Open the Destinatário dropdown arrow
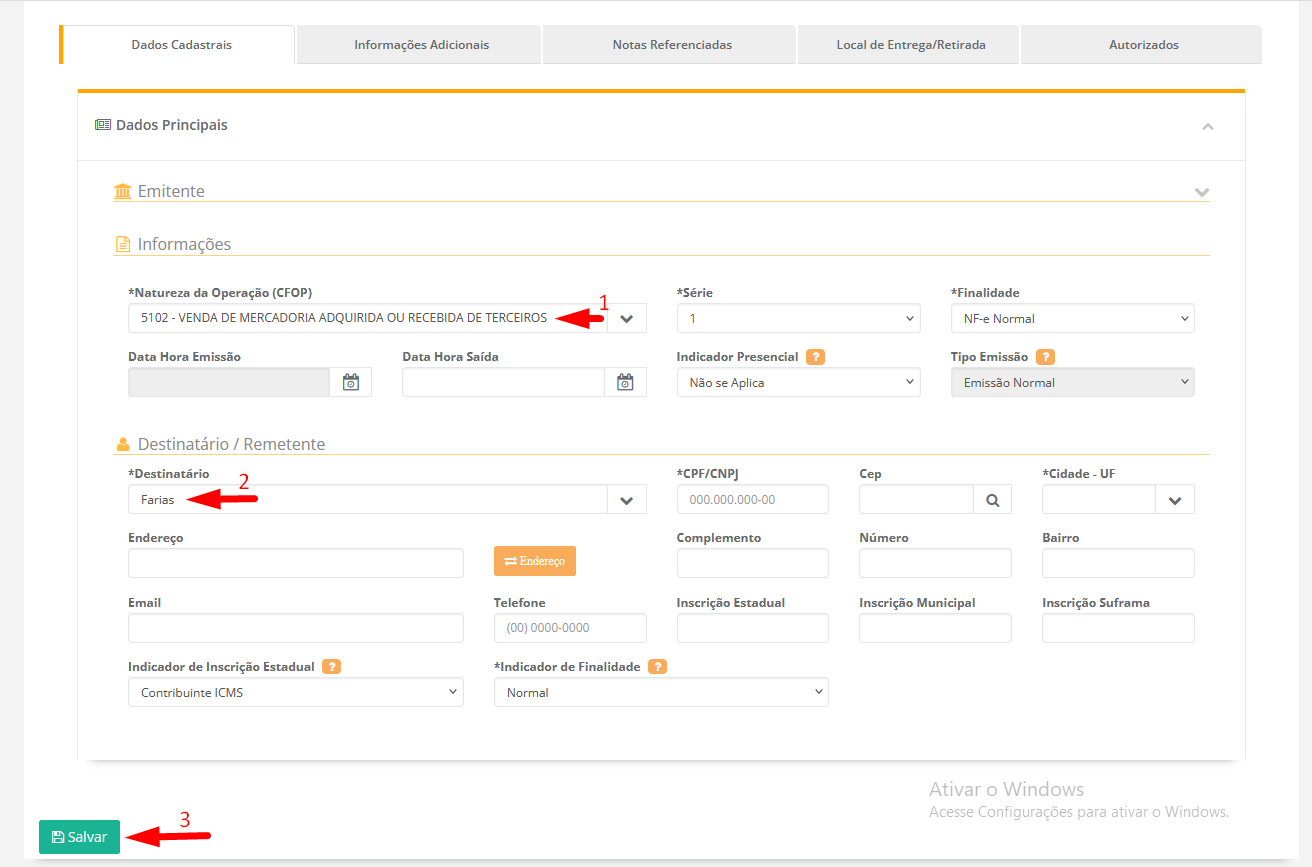 [x=626, y=500]
